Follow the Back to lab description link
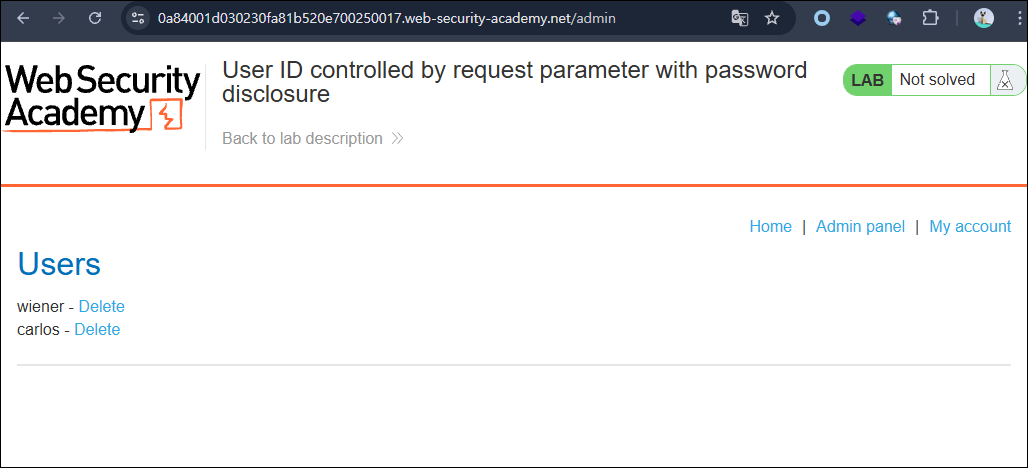 (312, 138)
